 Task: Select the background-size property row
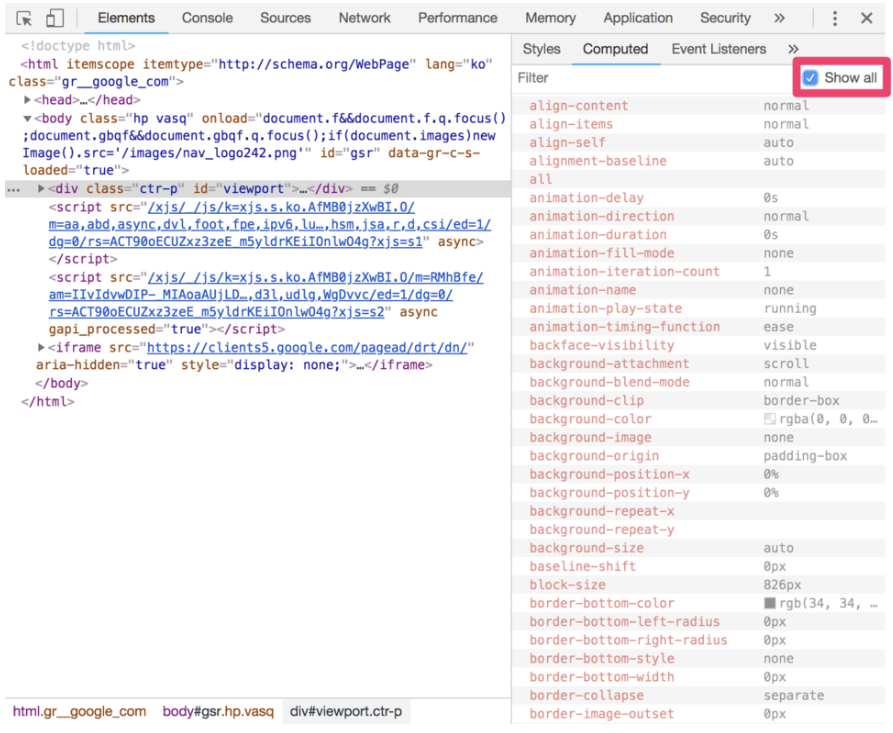[x=698, y=548]
